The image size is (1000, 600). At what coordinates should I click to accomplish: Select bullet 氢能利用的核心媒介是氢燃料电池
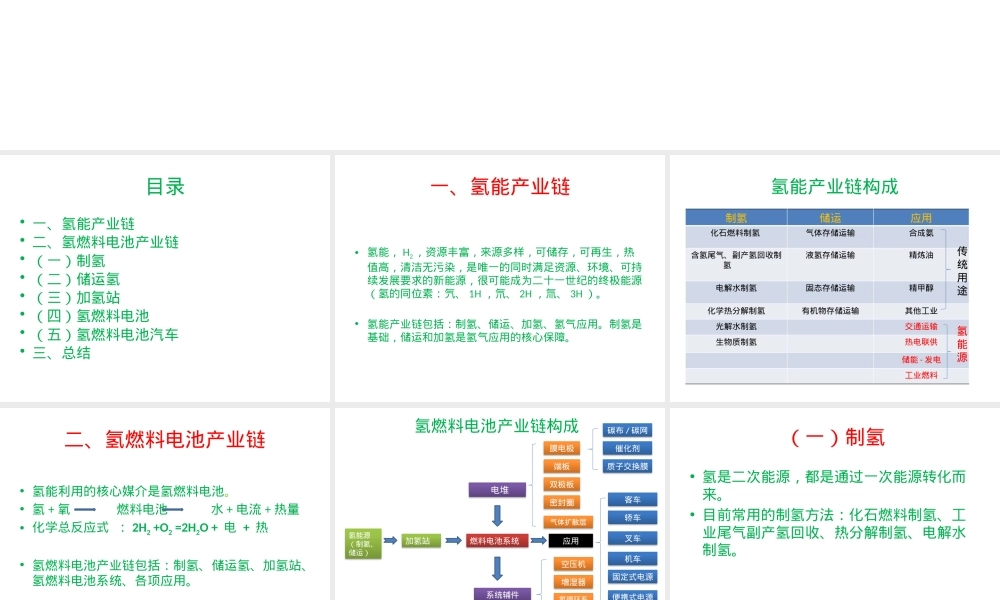point(131,491)
